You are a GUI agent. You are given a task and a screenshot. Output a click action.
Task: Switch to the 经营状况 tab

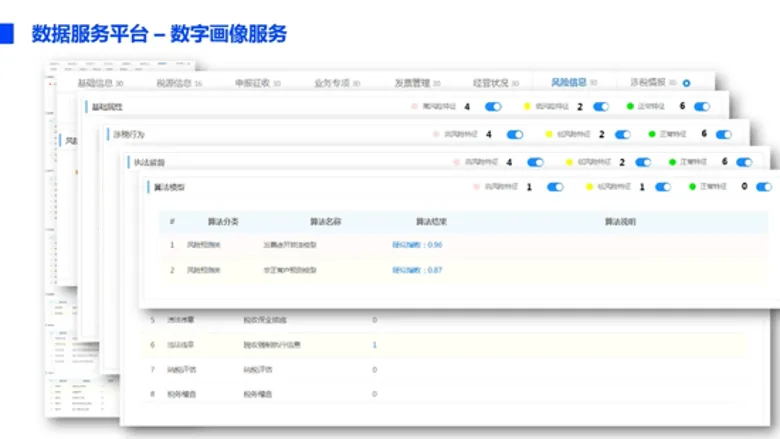point(495,83)
